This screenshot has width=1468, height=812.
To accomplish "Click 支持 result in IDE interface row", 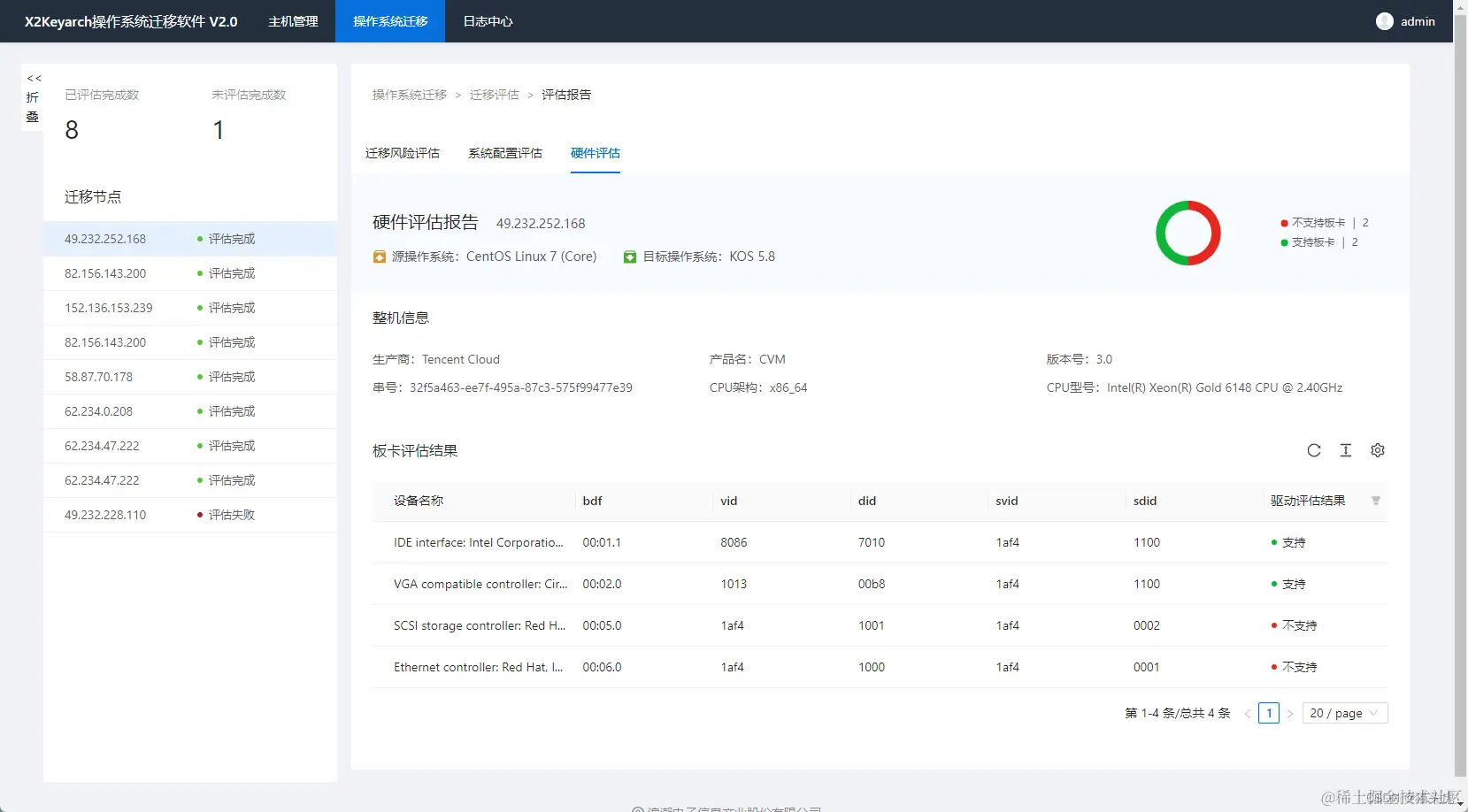I will click(x=1288, y=542).
